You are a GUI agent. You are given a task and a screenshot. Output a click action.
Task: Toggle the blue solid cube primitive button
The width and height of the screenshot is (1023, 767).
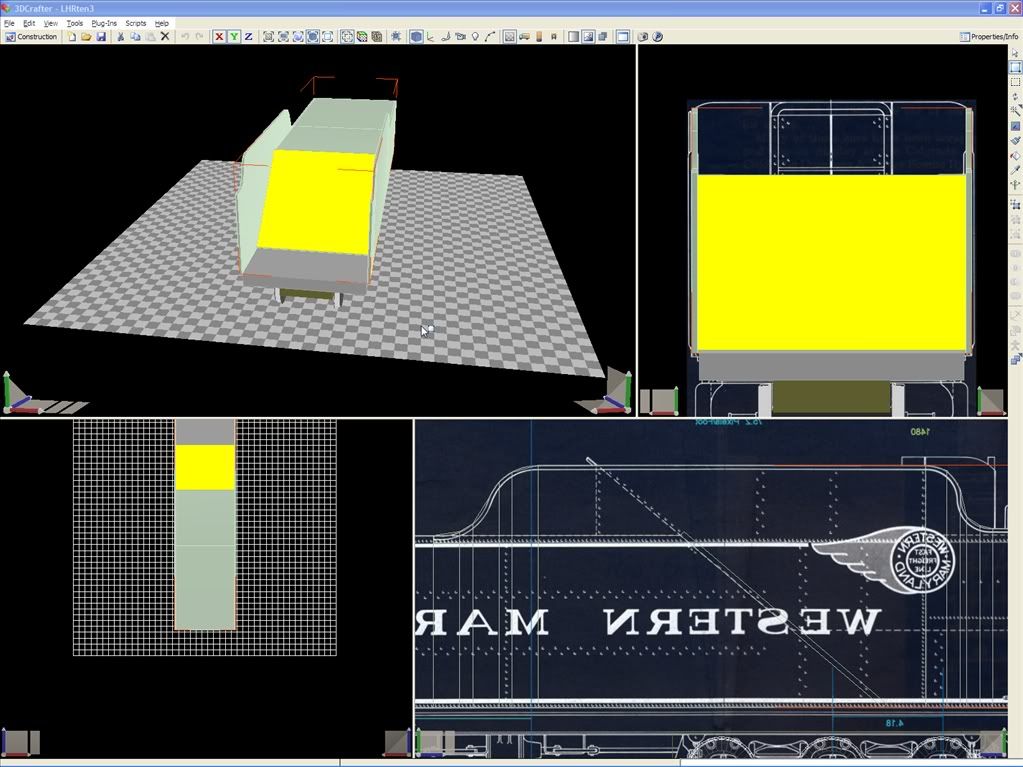tap(416, 37)
